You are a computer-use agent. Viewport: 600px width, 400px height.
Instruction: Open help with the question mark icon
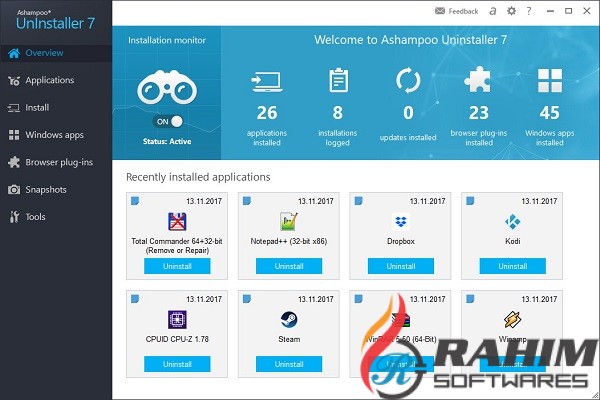tap(529, 11)
